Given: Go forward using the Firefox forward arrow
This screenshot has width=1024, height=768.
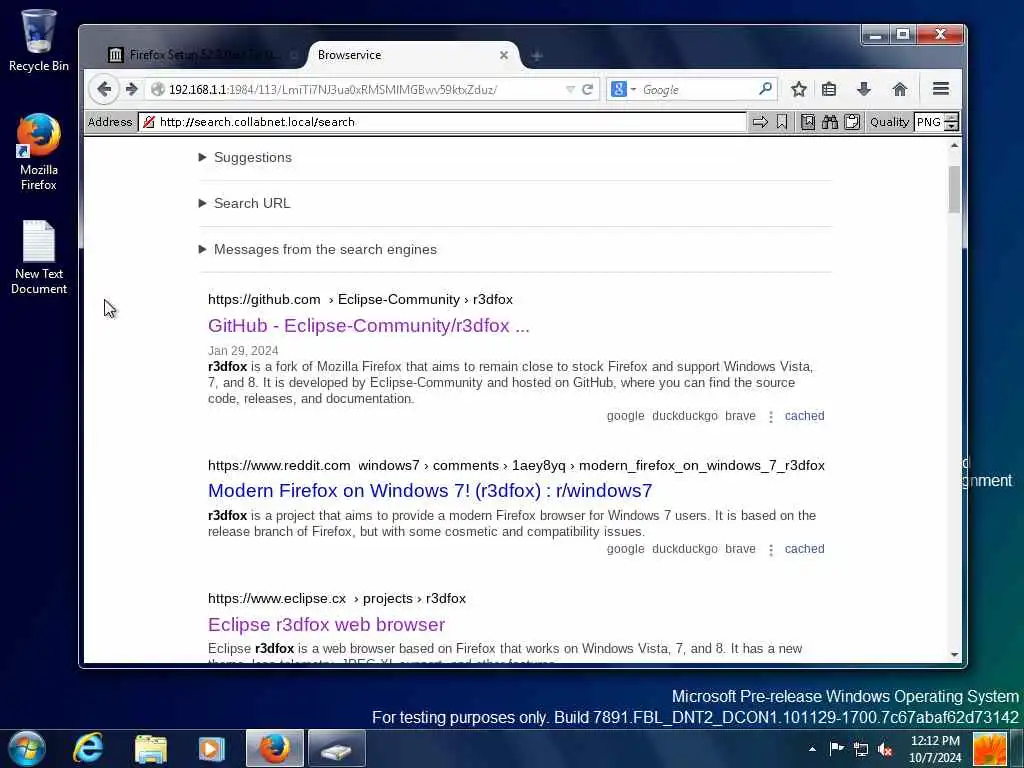Looking at the screenshot, I should 131,89.
